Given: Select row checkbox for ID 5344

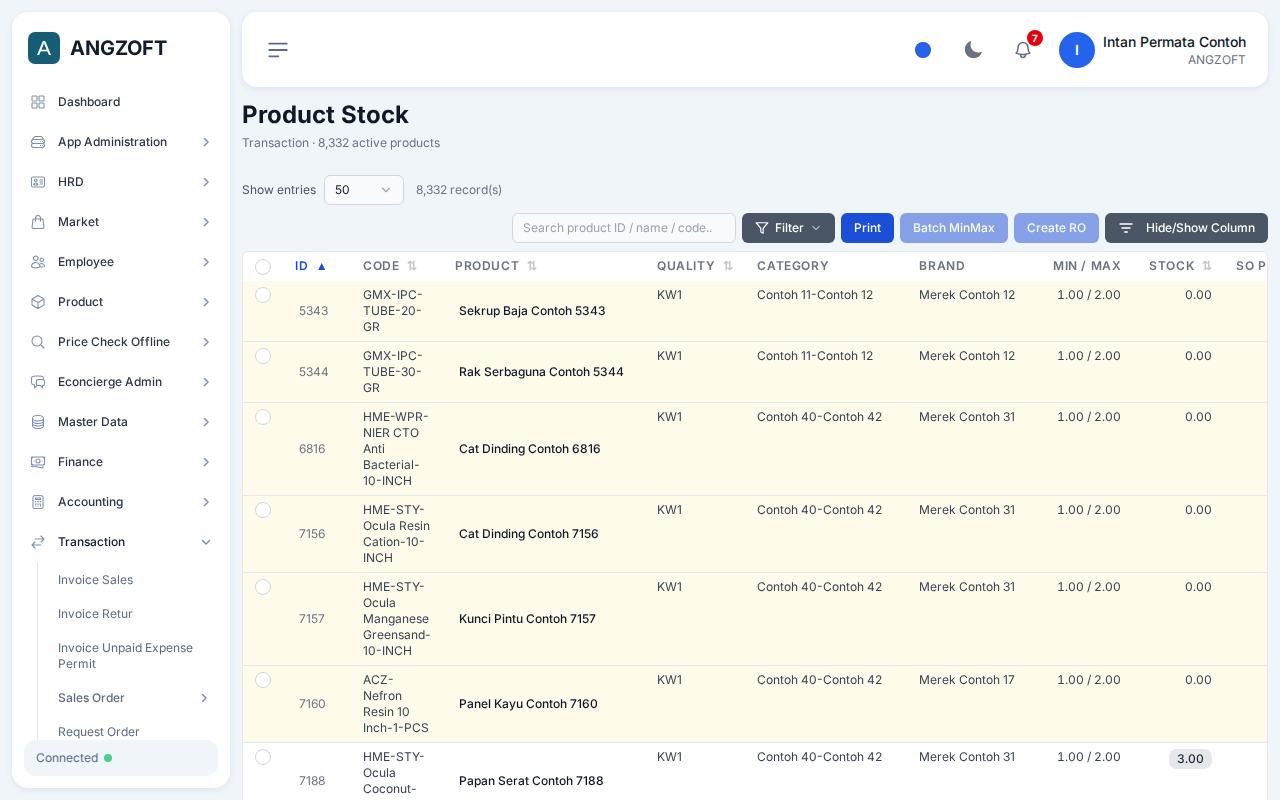Looking at the screenshot, I should (x=263, y=356).
